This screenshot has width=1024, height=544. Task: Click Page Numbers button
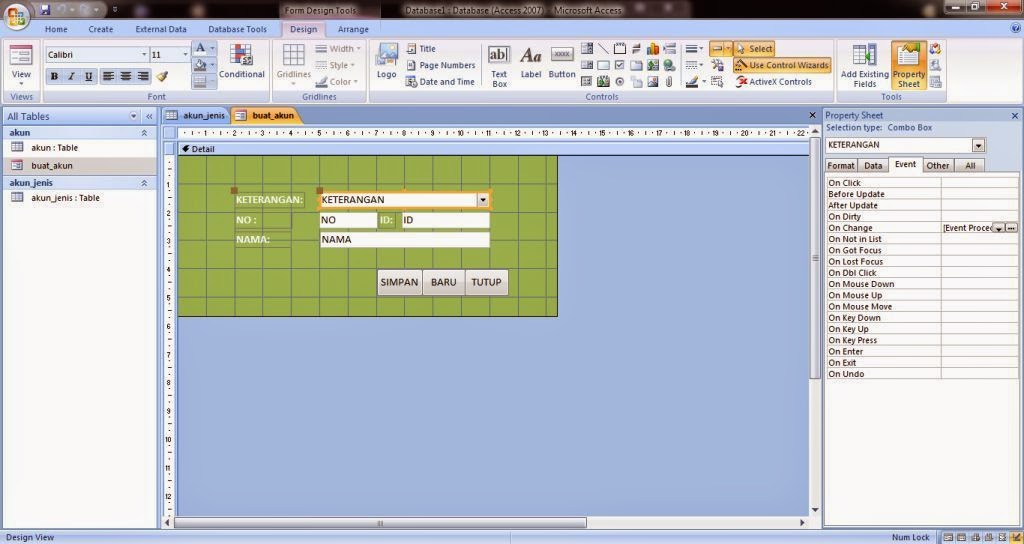(x=441, y=65)
